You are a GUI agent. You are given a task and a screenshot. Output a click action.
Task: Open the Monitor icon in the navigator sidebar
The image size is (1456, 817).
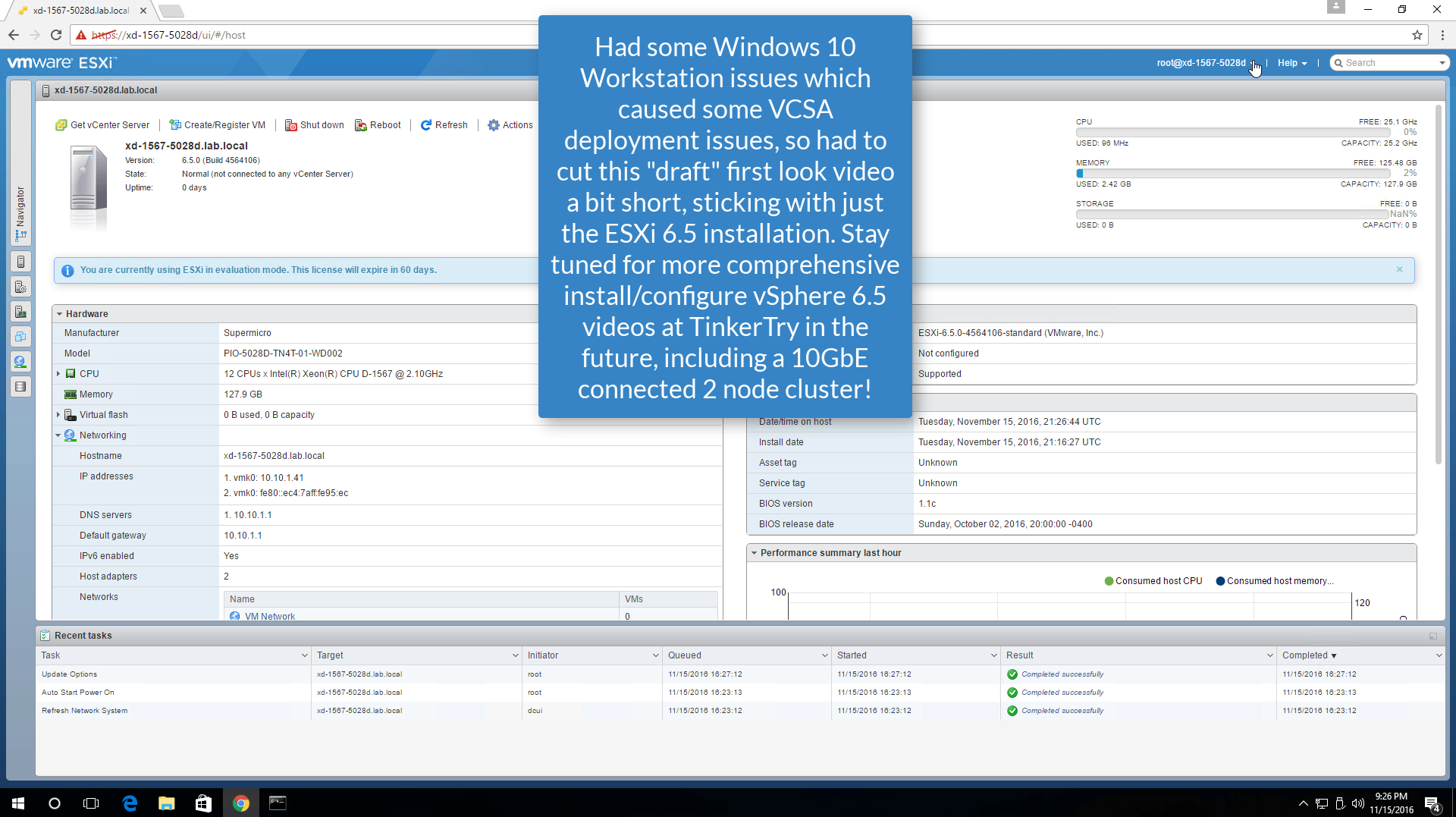click(20, 312)
